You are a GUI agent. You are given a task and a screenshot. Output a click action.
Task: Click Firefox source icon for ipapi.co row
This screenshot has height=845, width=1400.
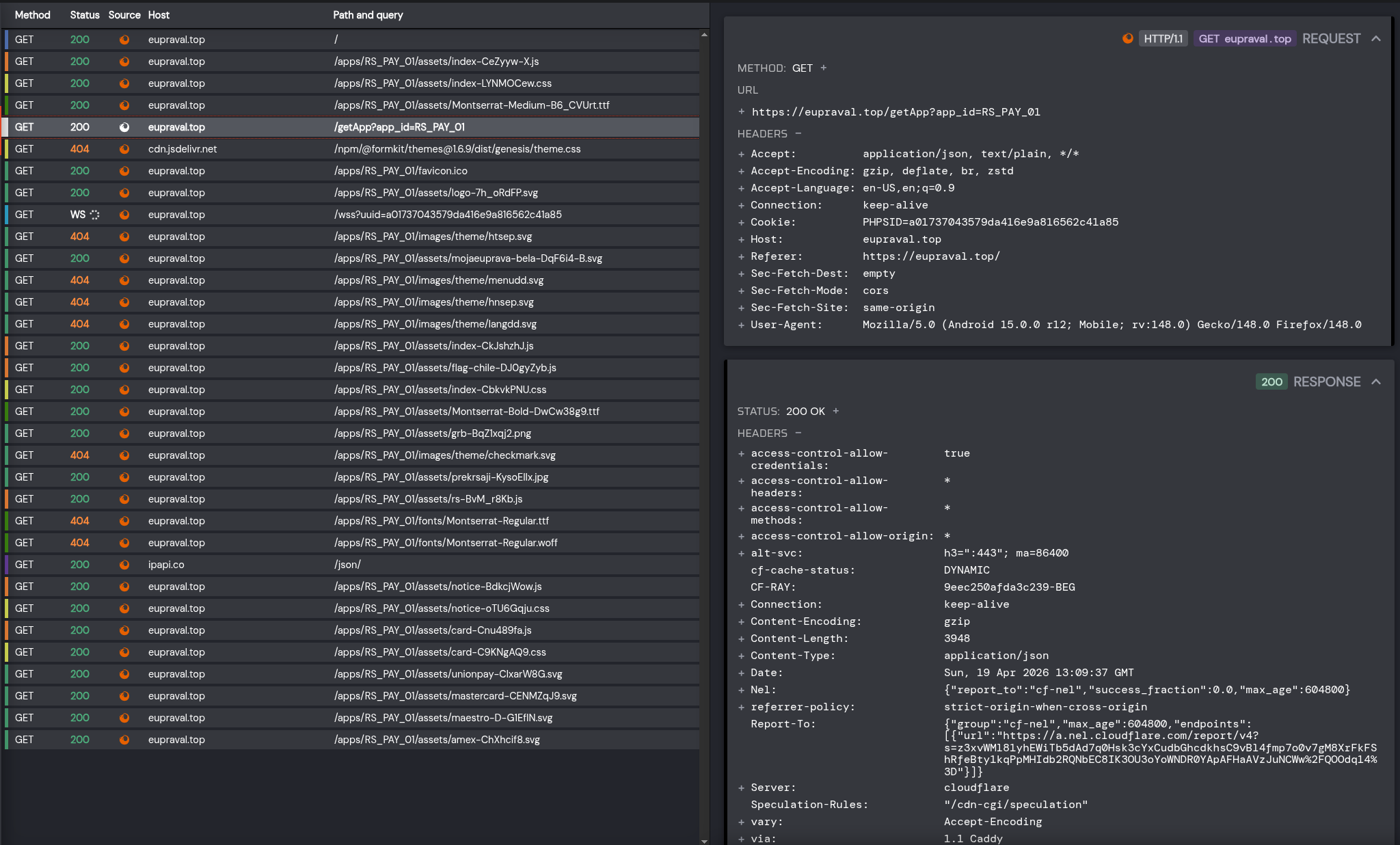(x=124, y=565)
